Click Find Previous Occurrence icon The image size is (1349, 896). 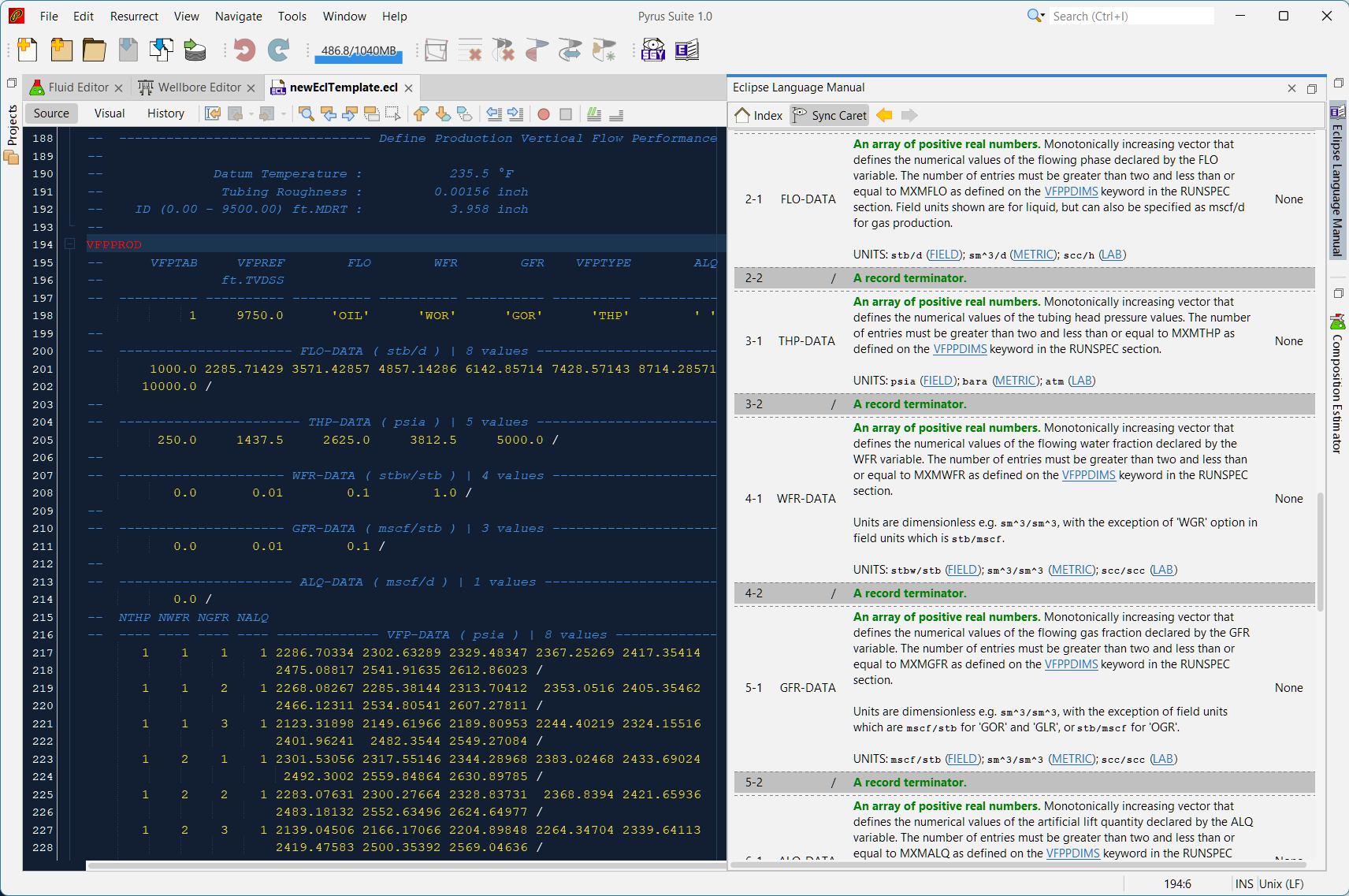pyautogui.click(x=329, y=114)
